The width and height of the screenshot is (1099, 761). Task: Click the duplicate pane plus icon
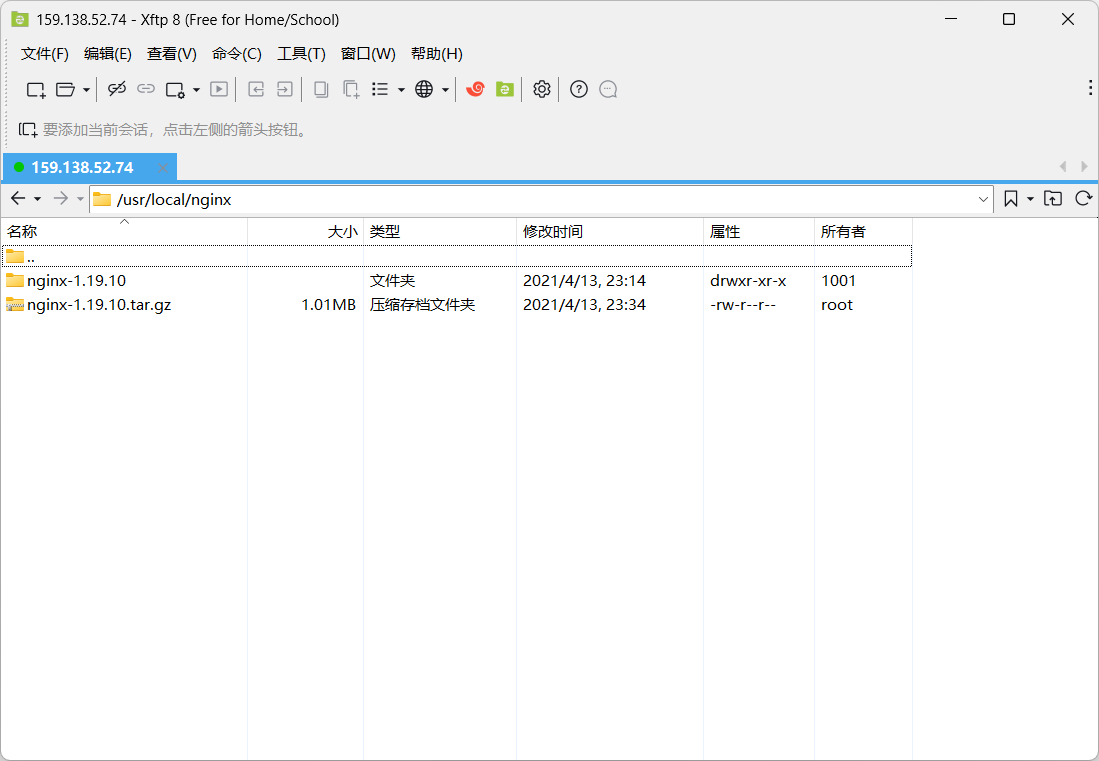tap(351, 89)
